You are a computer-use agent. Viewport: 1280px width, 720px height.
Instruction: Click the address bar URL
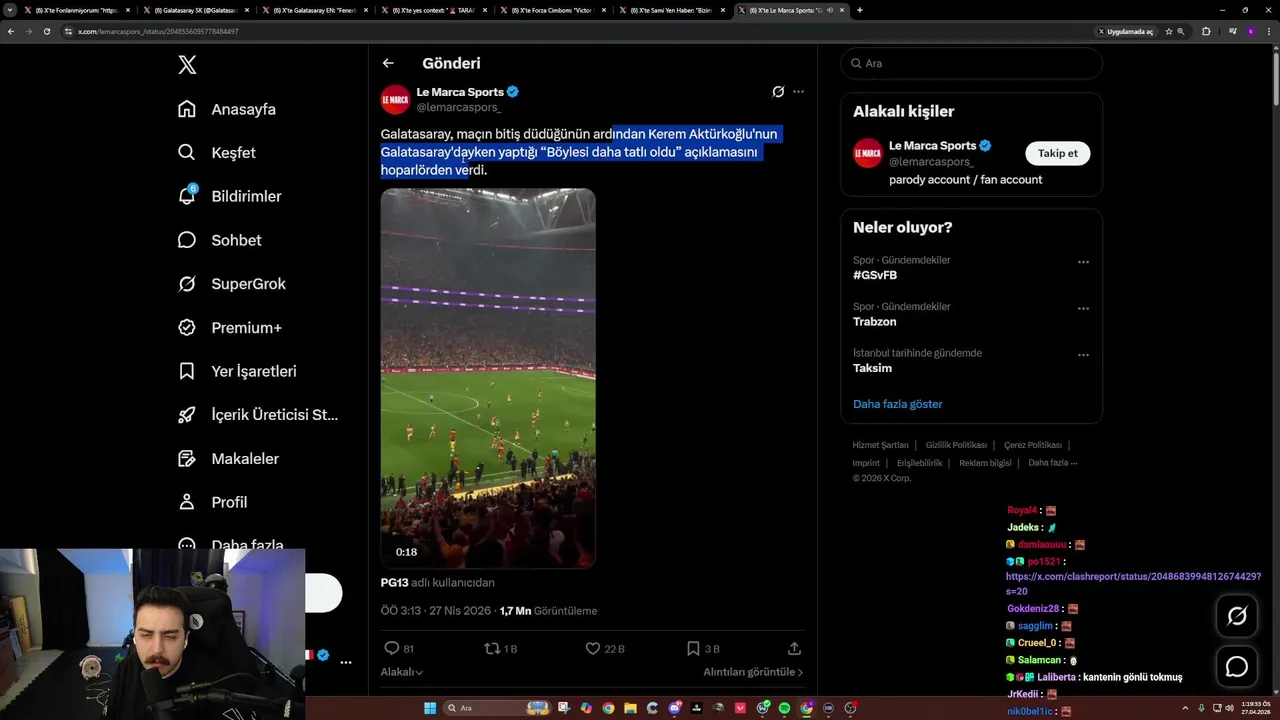(x=158, y=31)
